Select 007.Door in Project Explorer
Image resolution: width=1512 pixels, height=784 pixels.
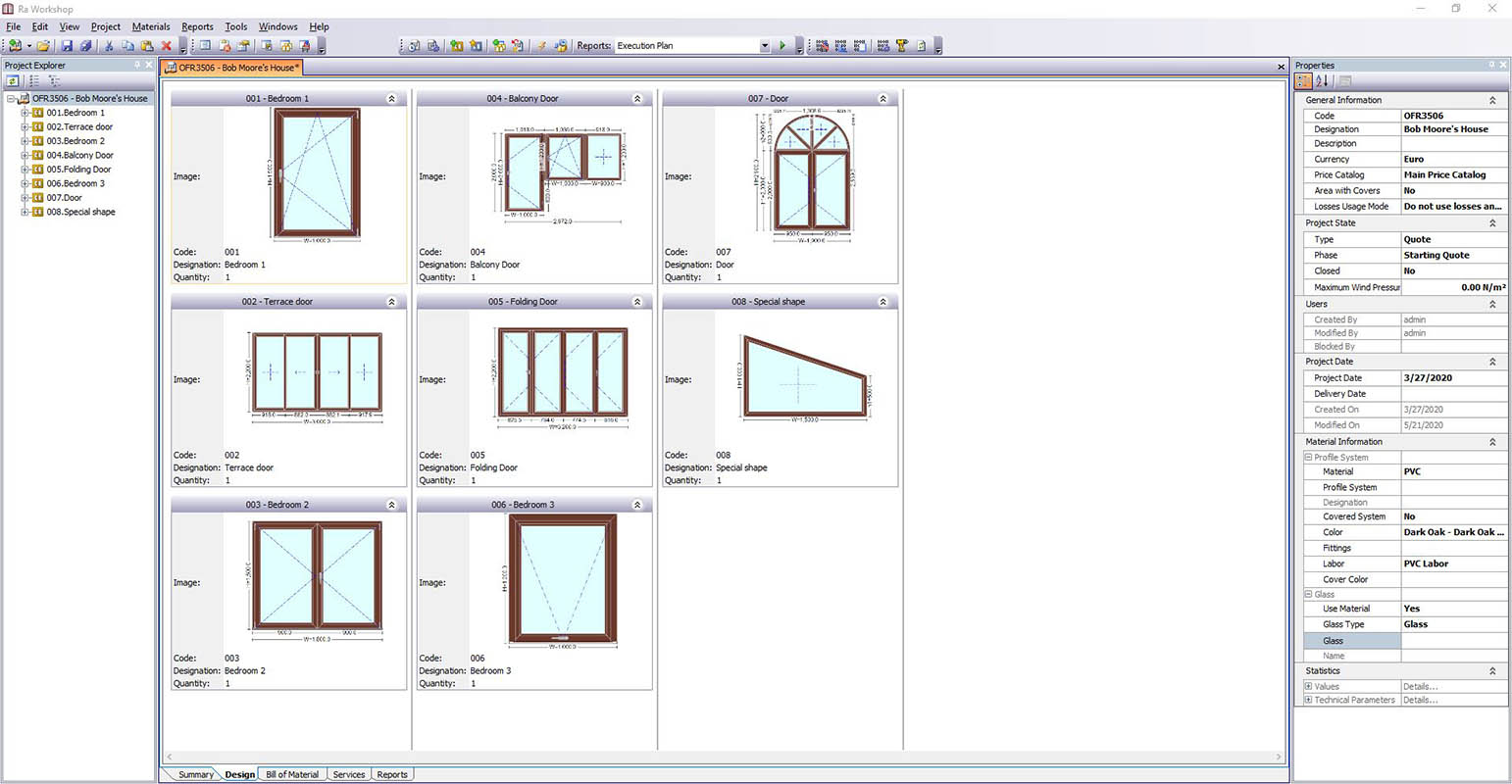pyautogui.click(x=64, y=197)
